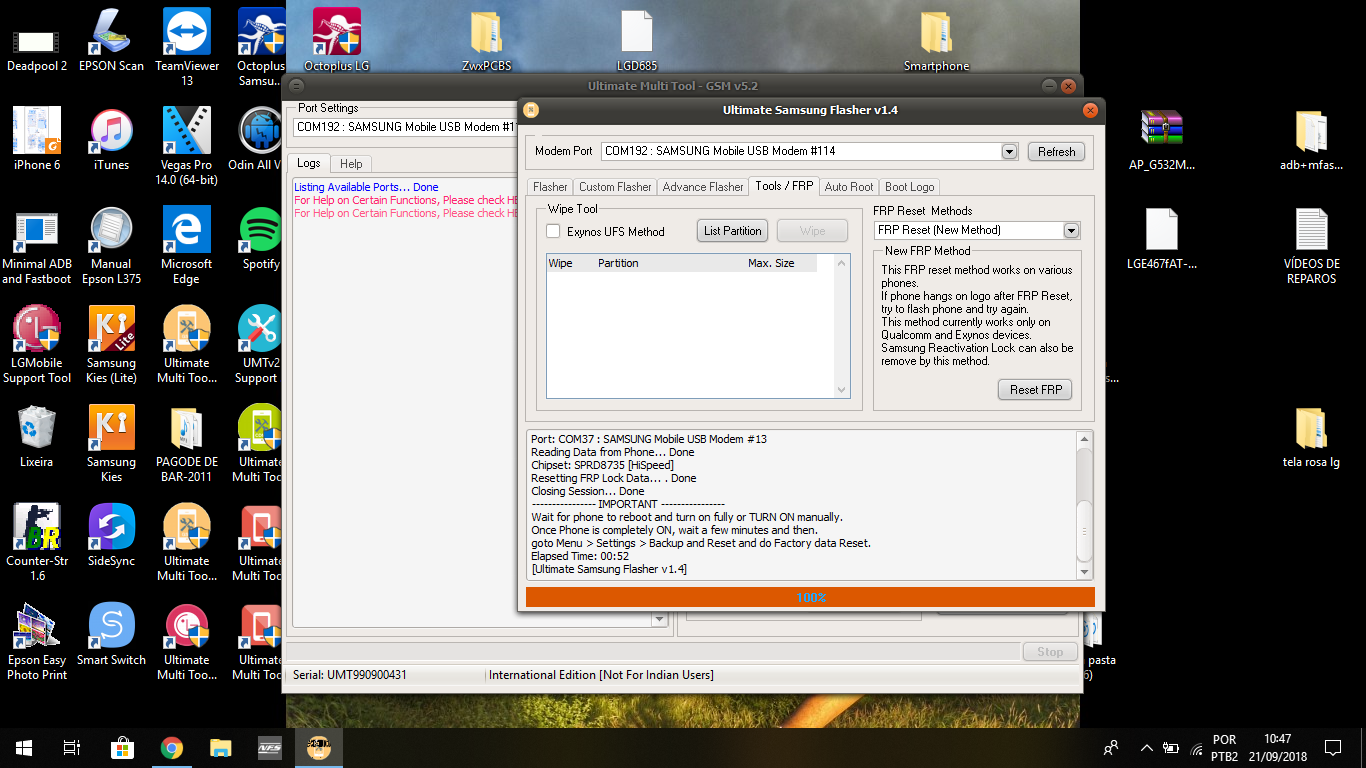Click 'Serial: UMT990900431' in status bar
Viewport: 1366px width, 768px height.
[350, 675]
